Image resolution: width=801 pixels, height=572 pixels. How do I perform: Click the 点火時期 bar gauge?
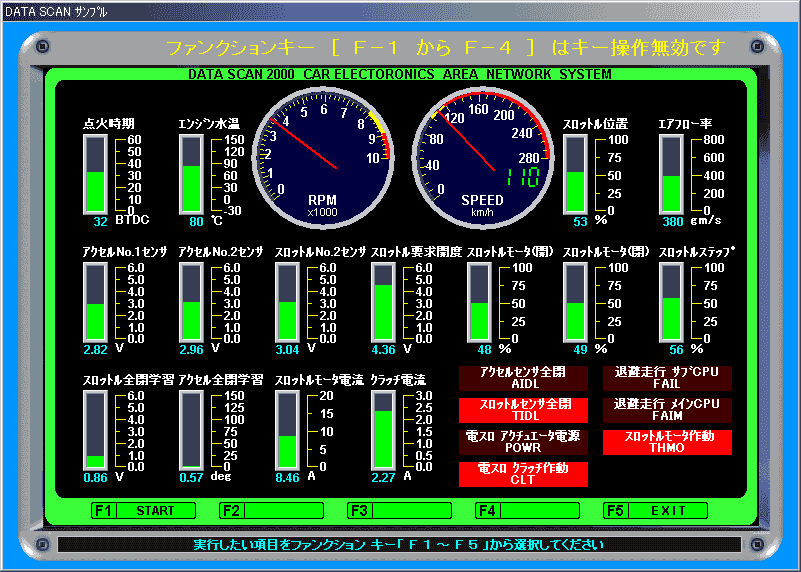(x=96, y=174)
